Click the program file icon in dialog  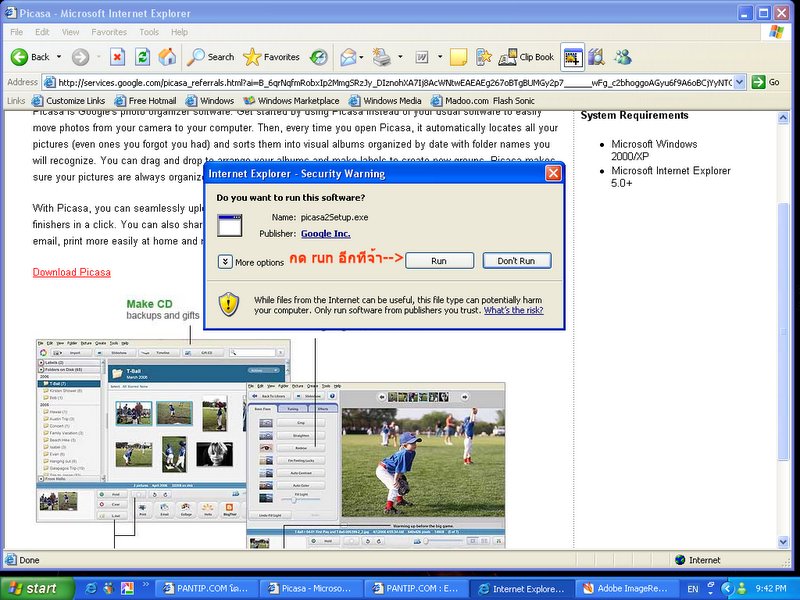click(x=230, y=225)
